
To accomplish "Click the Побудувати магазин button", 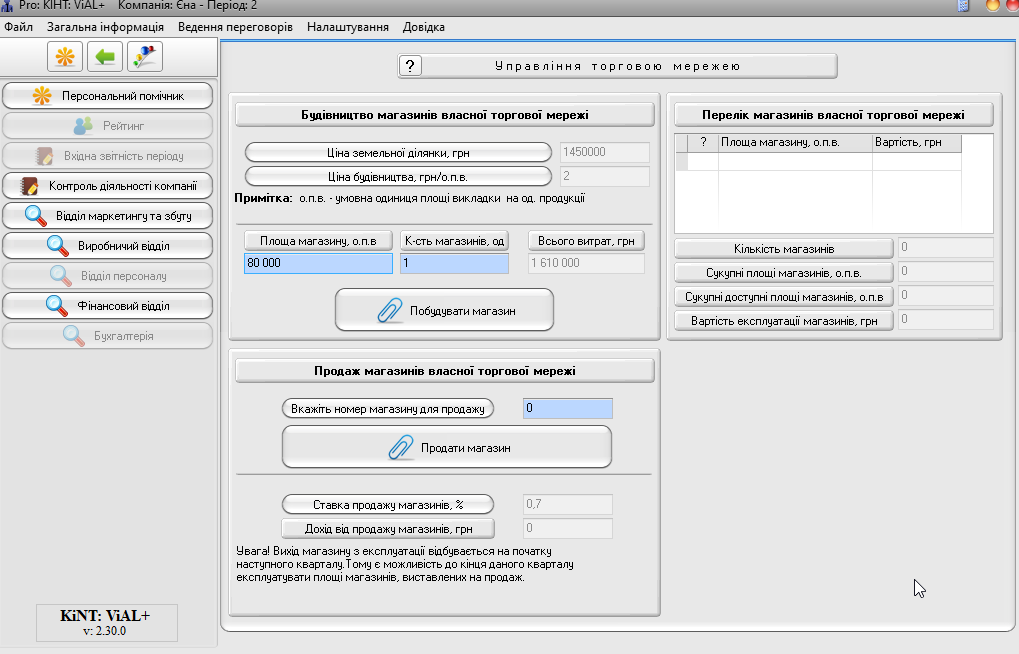I will 445,310.
